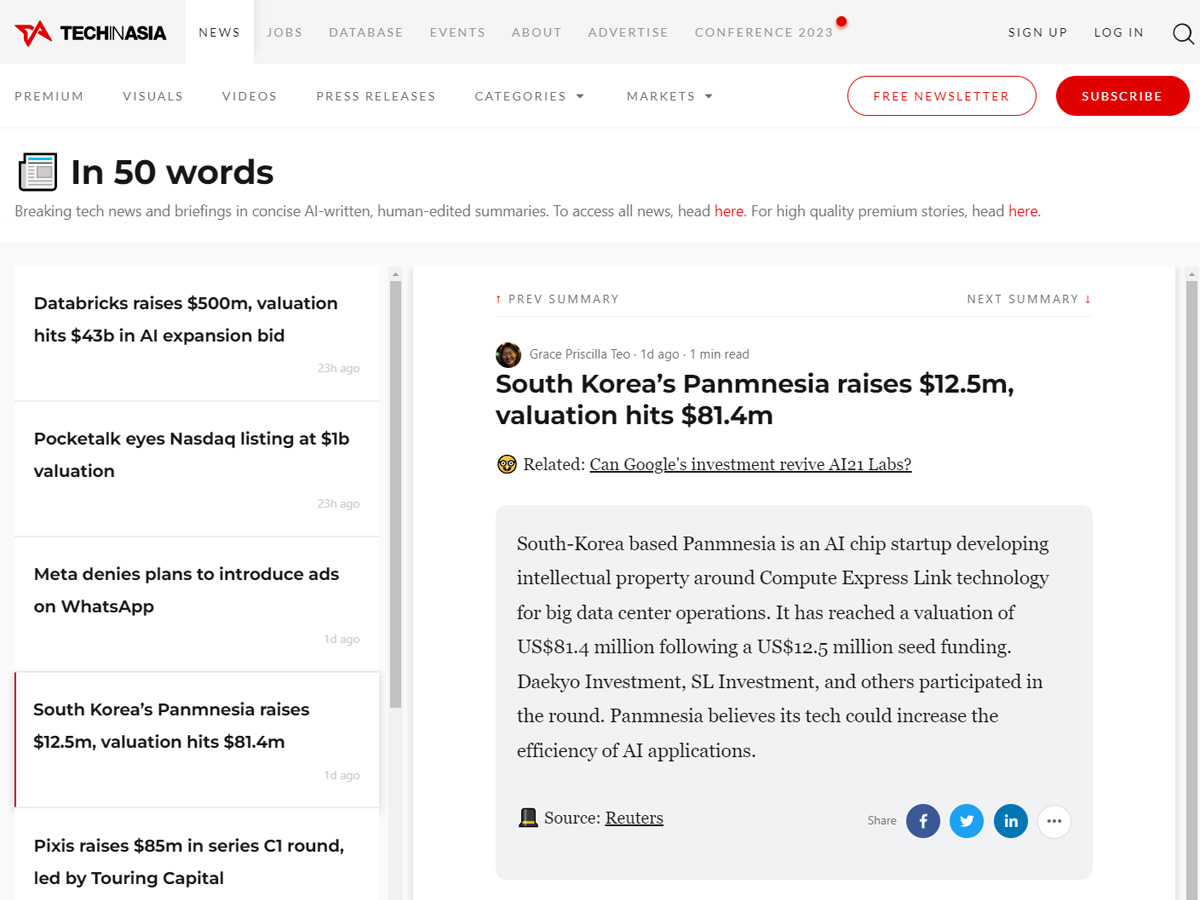Open the search magnifier icon
Screen dimensions: 1200x900
coord(1183,33)
